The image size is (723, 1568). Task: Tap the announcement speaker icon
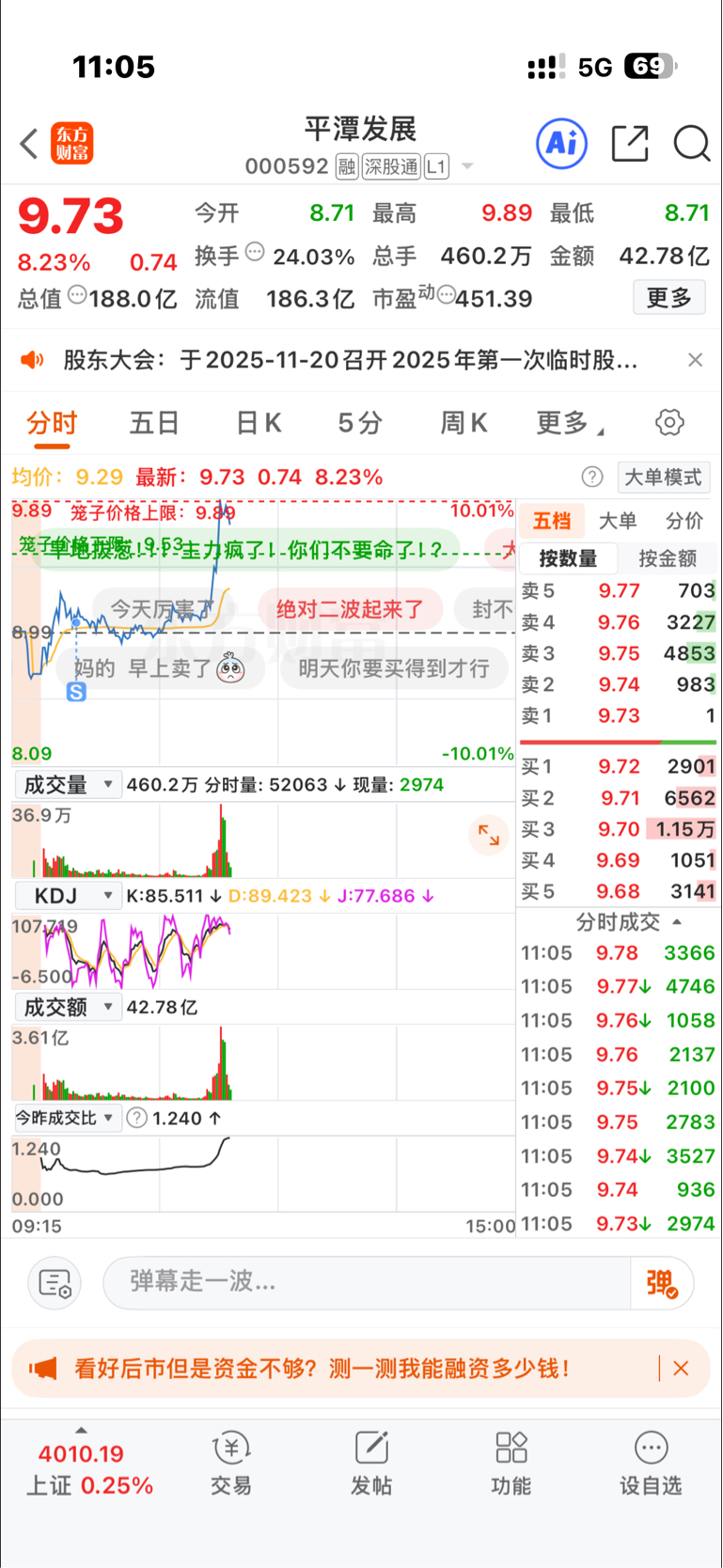[33, 360]
